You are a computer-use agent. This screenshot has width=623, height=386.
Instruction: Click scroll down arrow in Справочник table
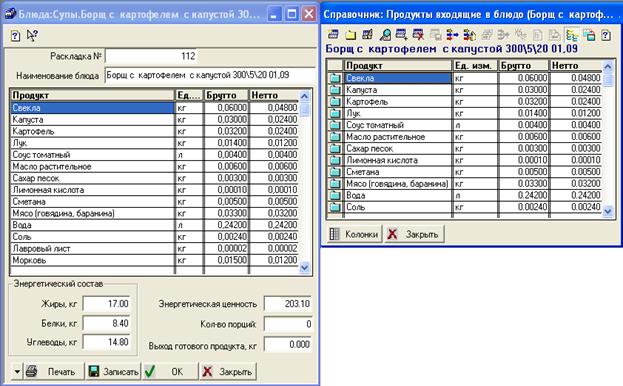(608, 211)
